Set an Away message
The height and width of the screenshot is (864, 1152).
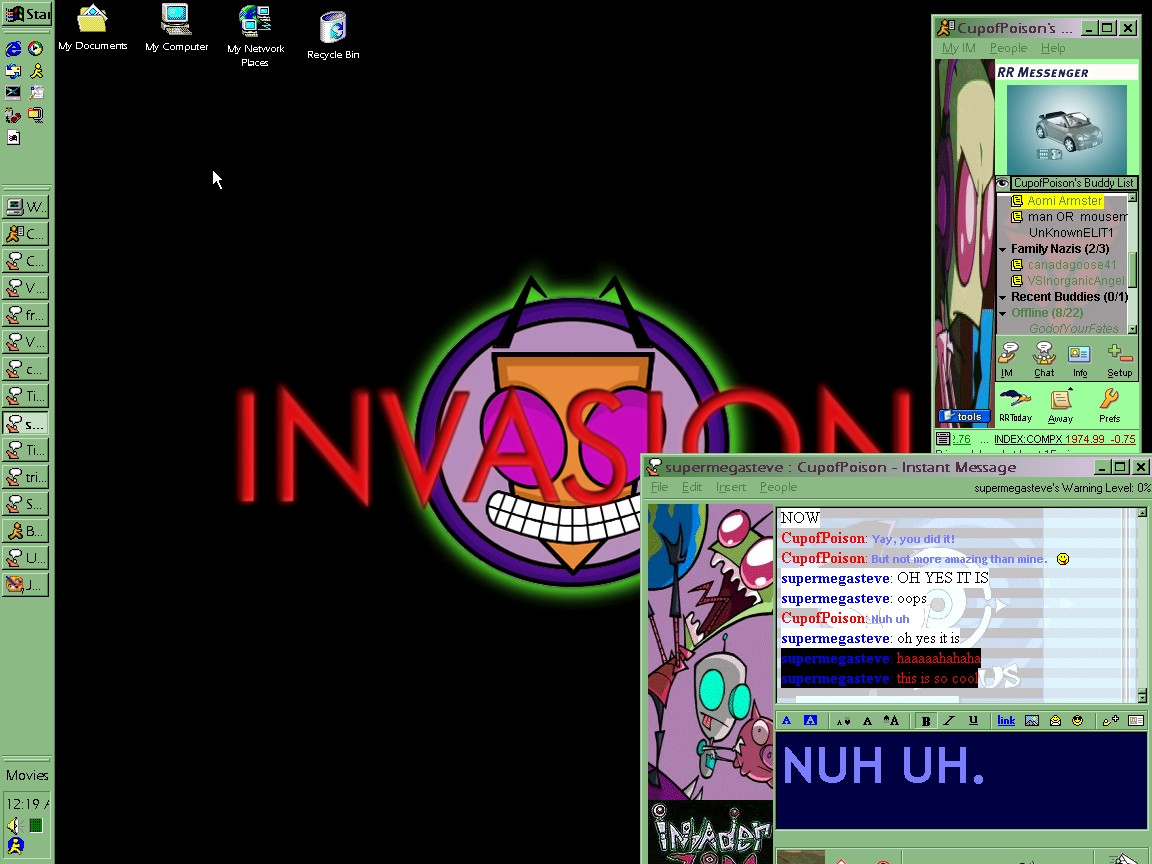pos(1060,406)
